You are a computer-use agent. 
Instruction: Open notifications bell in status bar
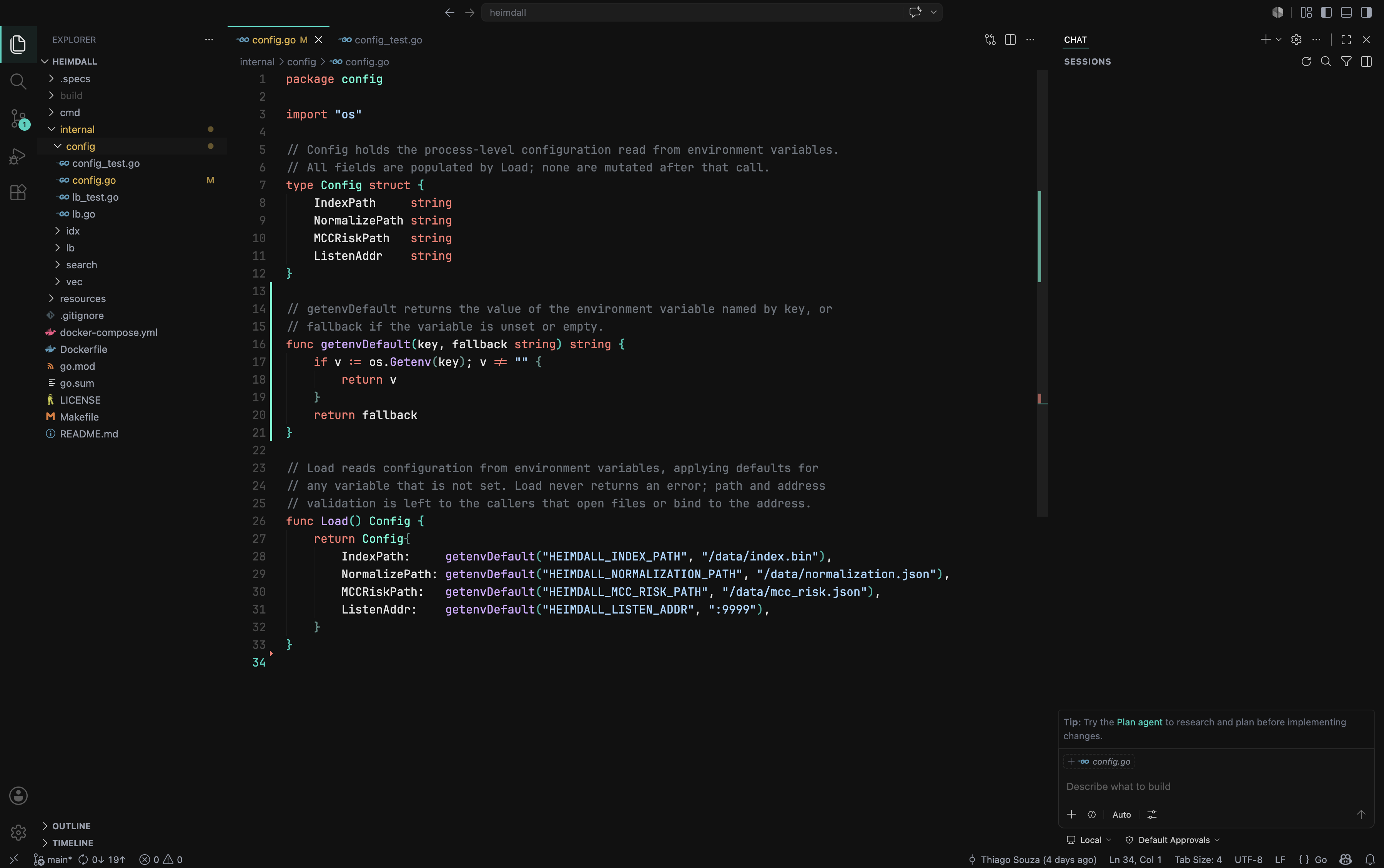coord(1370,860)
